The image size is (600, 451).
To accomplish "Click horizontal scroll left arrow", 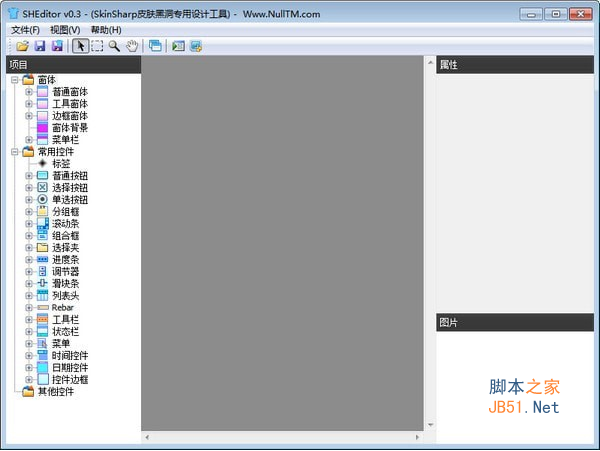I will tap(147, 437).
